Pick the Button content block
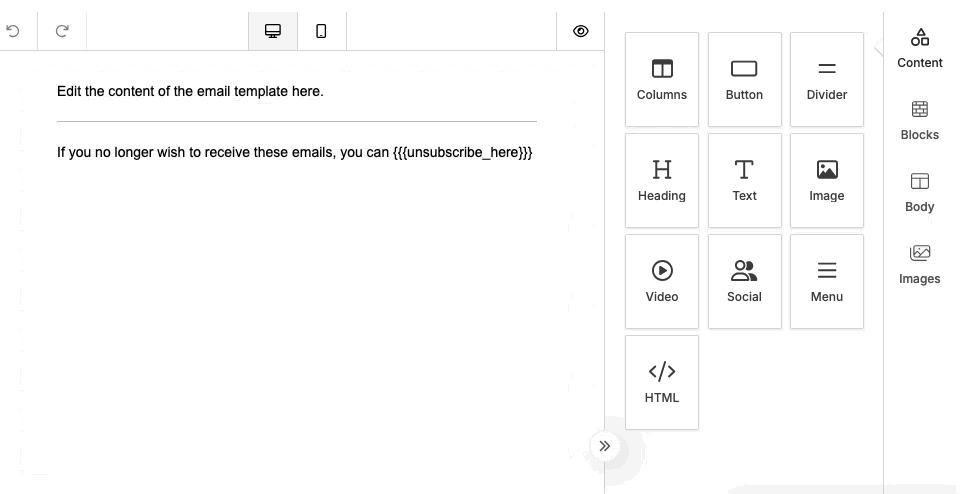This screenshot has height=494, width=980. (744, 80)
